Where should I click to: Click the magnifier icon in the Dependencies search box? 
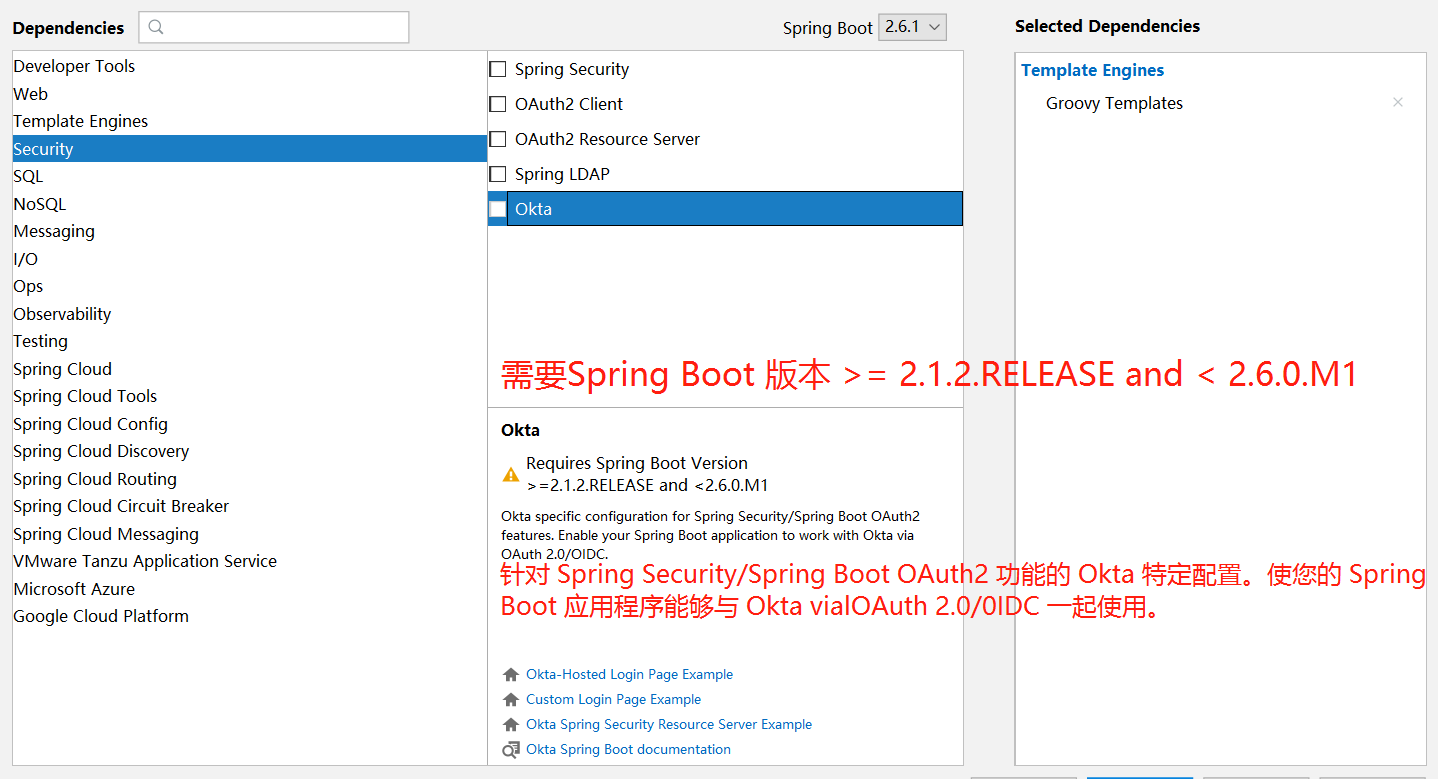(x=155, y=27)
